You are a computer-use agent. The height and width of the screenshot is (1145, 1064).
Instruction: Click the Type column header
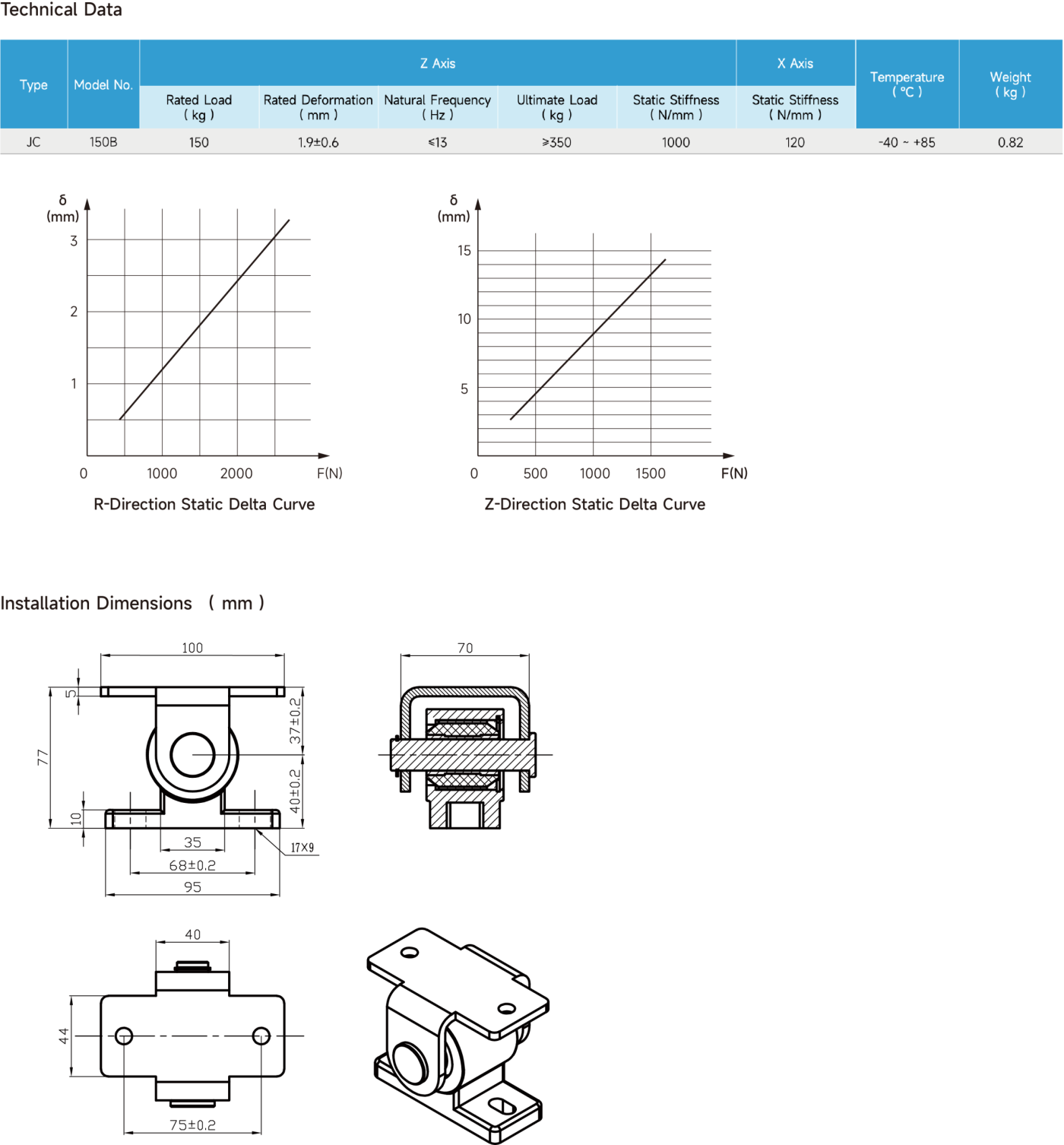(x=33, y=84)
